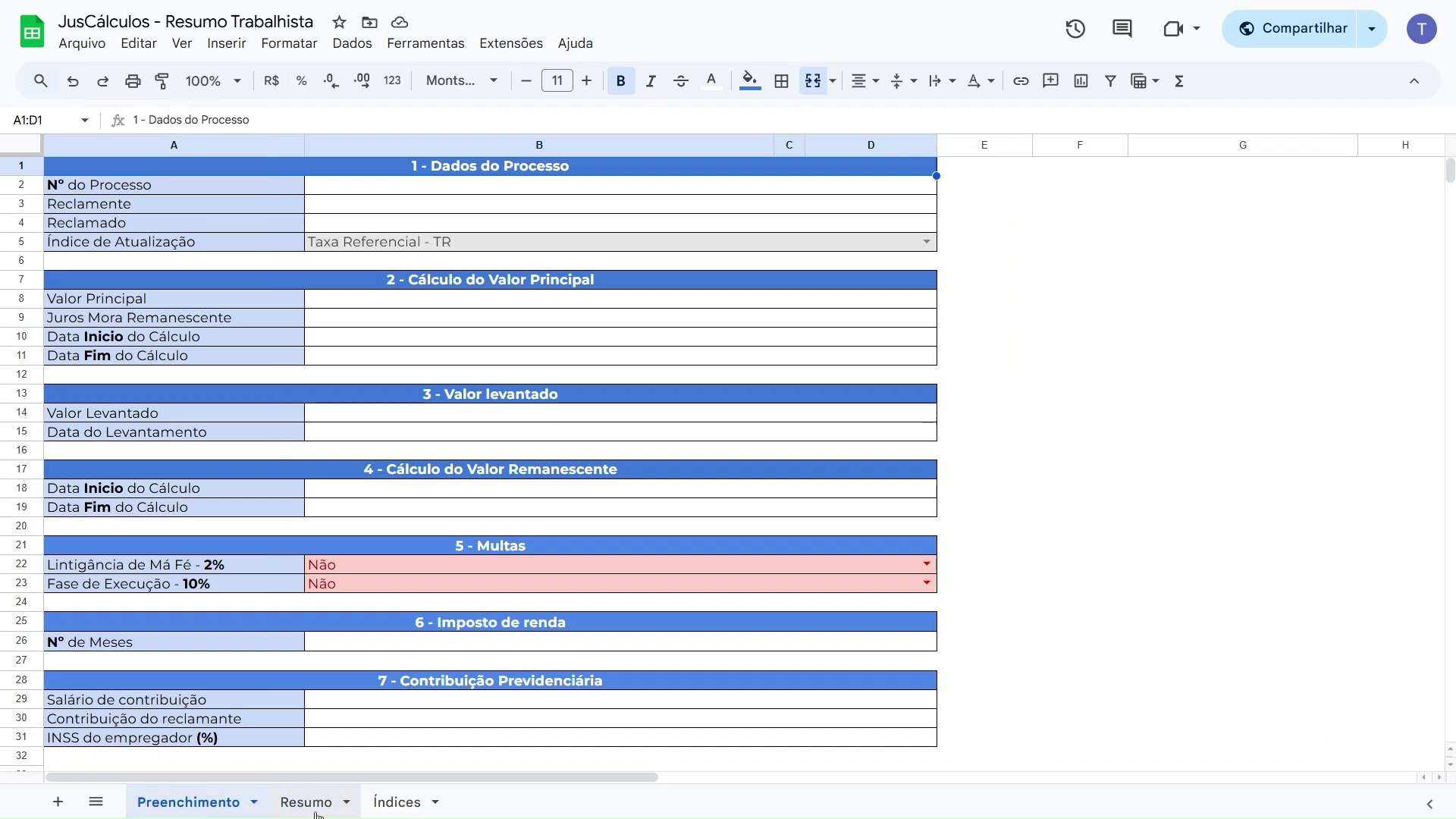The width and height of the screenshot is (1456, 819).
Task: Open the comments panel icon
Action: (x=1122, y=29)
